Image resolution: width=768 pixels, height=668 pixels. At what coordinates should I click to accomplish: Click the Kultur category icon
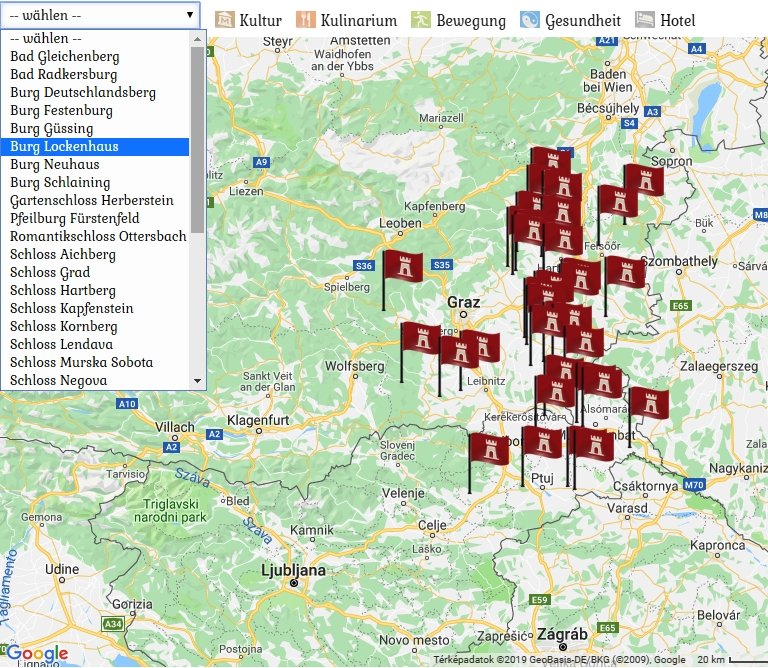(x=225, y=20)
